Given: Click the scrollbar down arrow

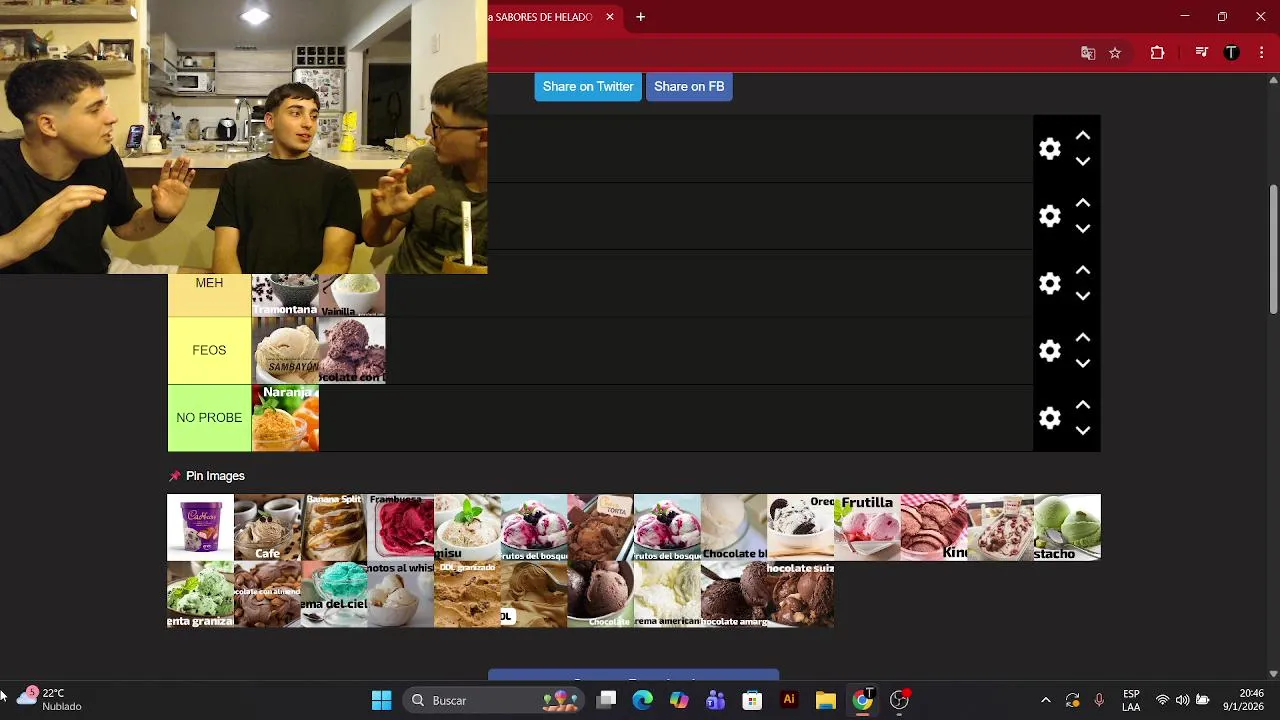Looking at the screenshot, I should (1273, 674).
